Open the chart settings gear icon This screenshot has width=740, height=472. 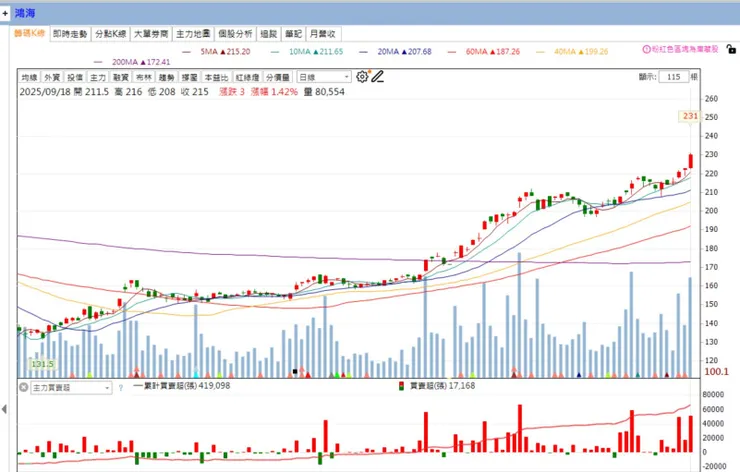point(362,77)
